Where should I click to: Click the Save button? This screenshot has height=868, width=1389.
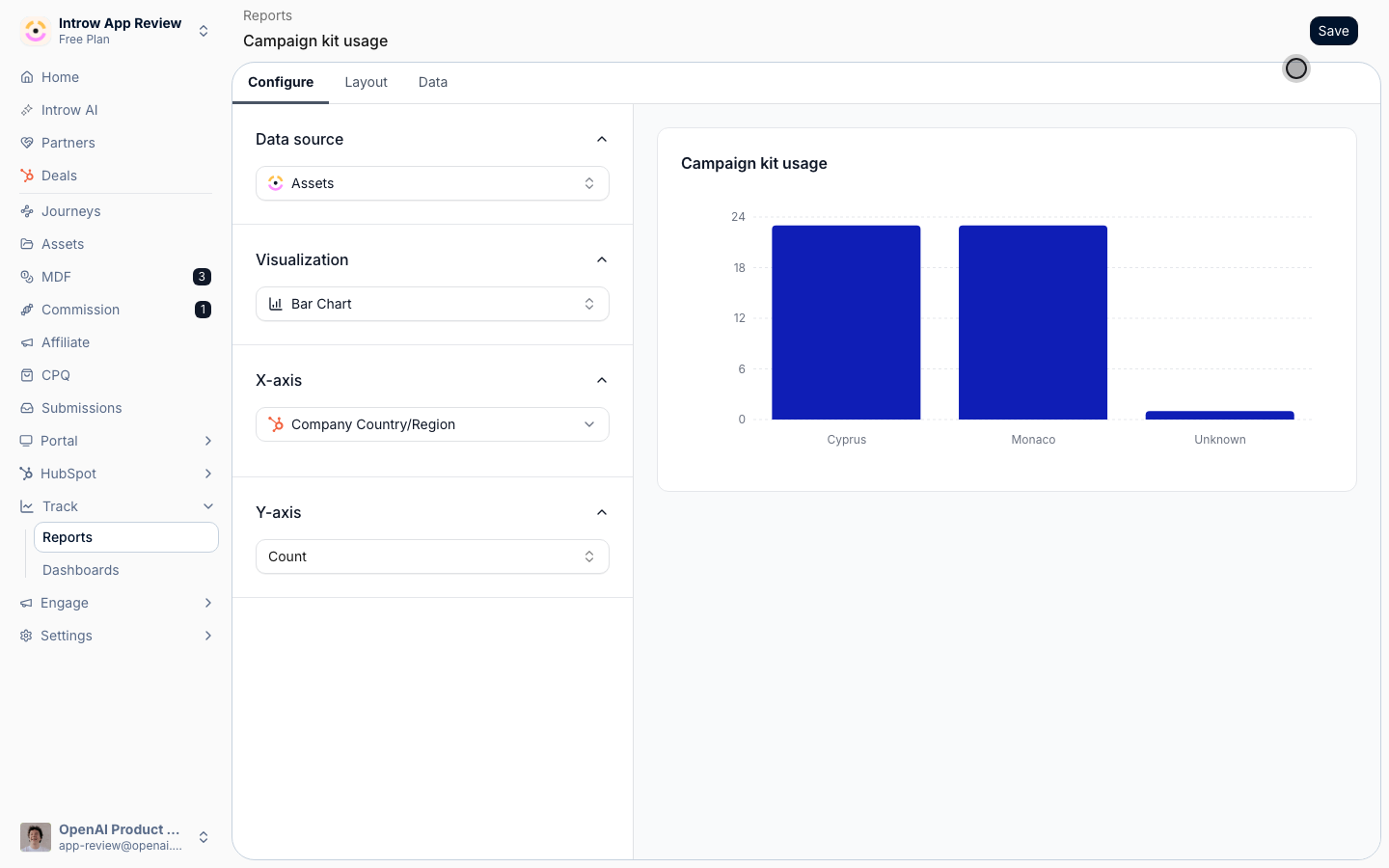tap(1334, 31)
